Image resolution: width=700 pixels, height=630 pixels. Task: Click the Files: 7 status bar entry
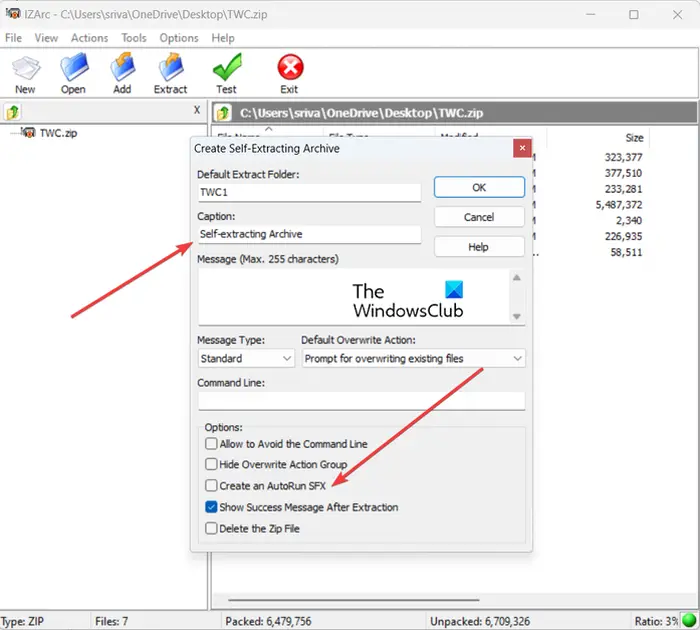[x=112, y=622]
